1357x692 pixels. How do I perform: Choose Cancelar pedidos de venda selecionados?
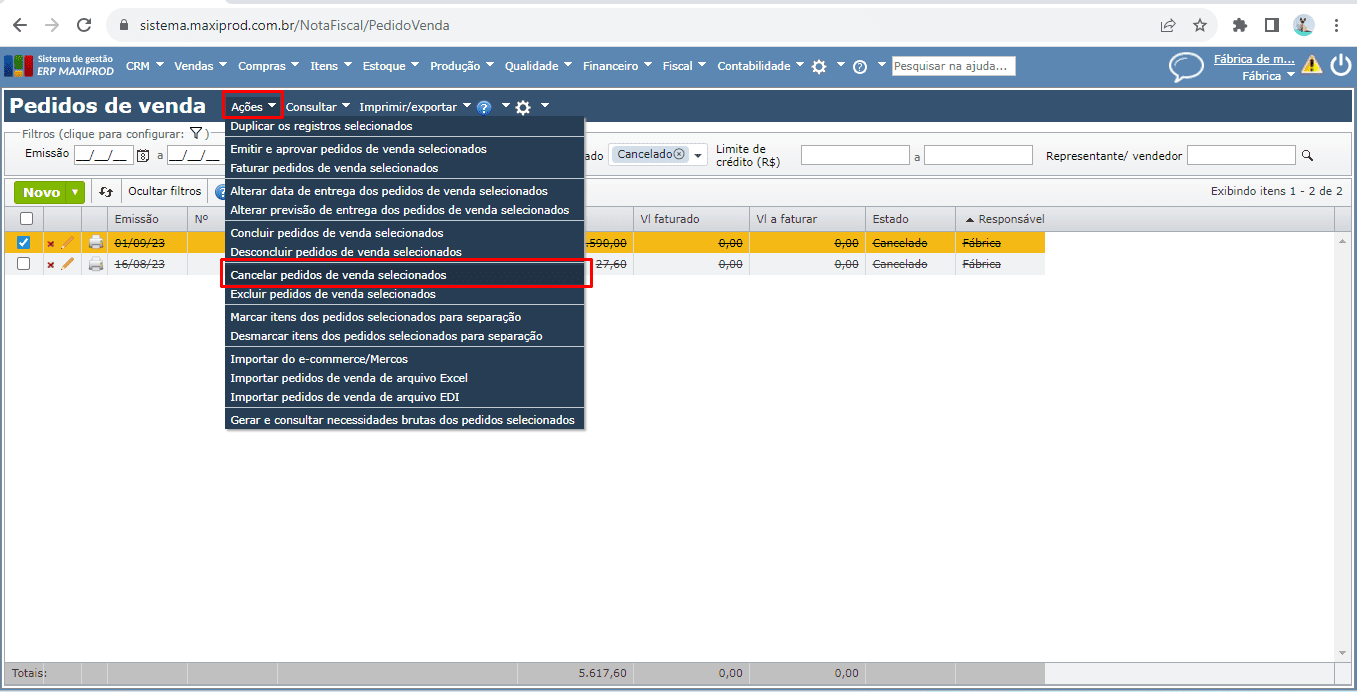pos(404,274)
